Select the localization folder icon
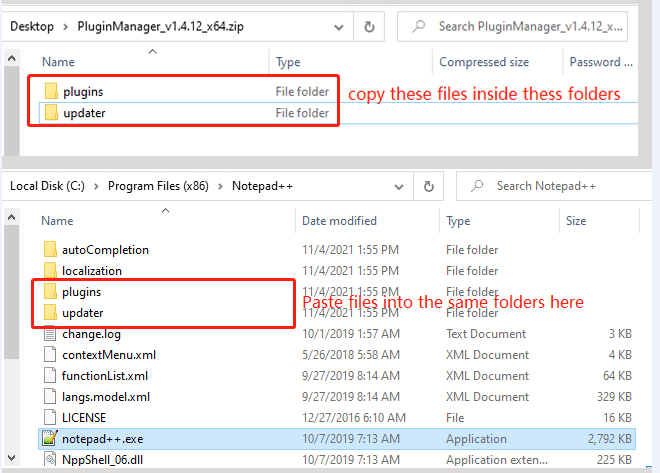Viewport: 660px width, 473px height. click(x=50, y=271)
